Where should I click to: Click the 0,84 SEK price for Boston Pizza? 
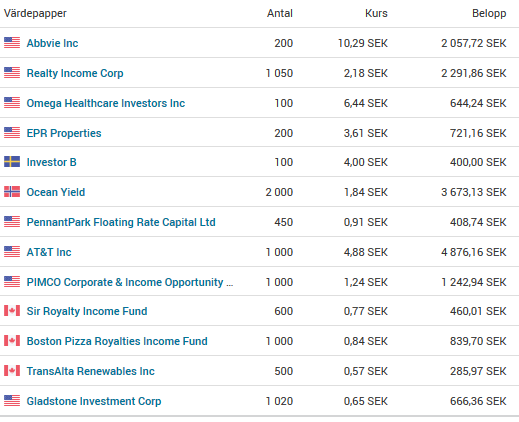[x=366, y=341]
